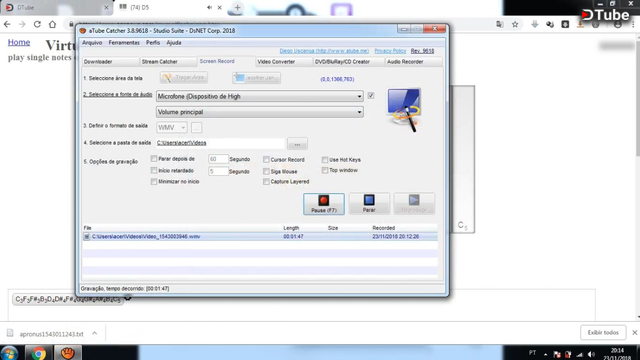
Task: Click browse button beside output folder path
Action: [297, 144]
